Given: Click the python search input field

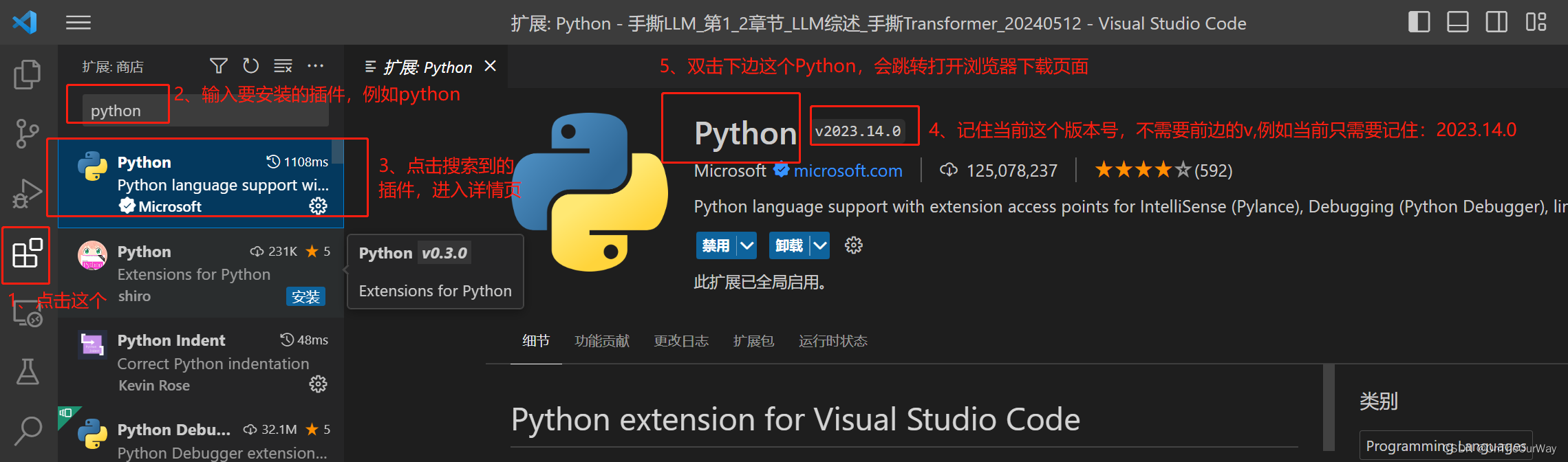Looking at the screenshot, I should click(x=205, y=111).
